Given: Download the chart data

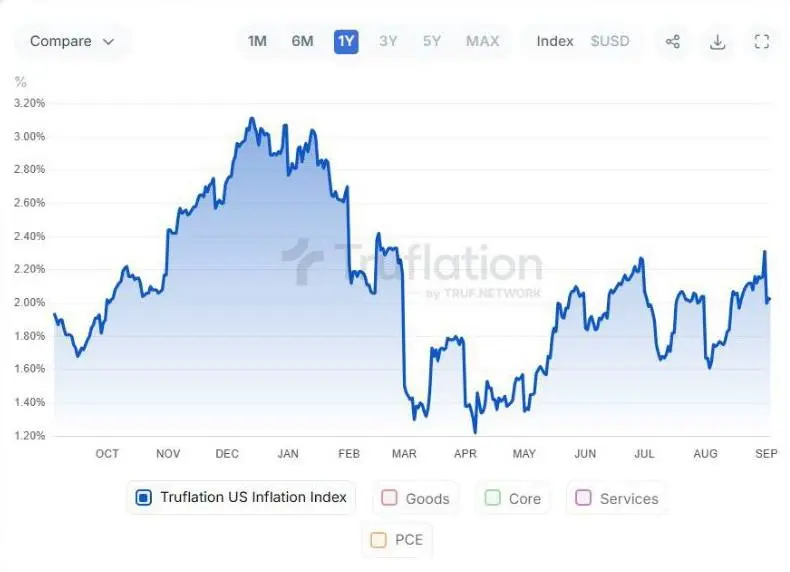Looking at the screenshot, I should coord(717,41).
